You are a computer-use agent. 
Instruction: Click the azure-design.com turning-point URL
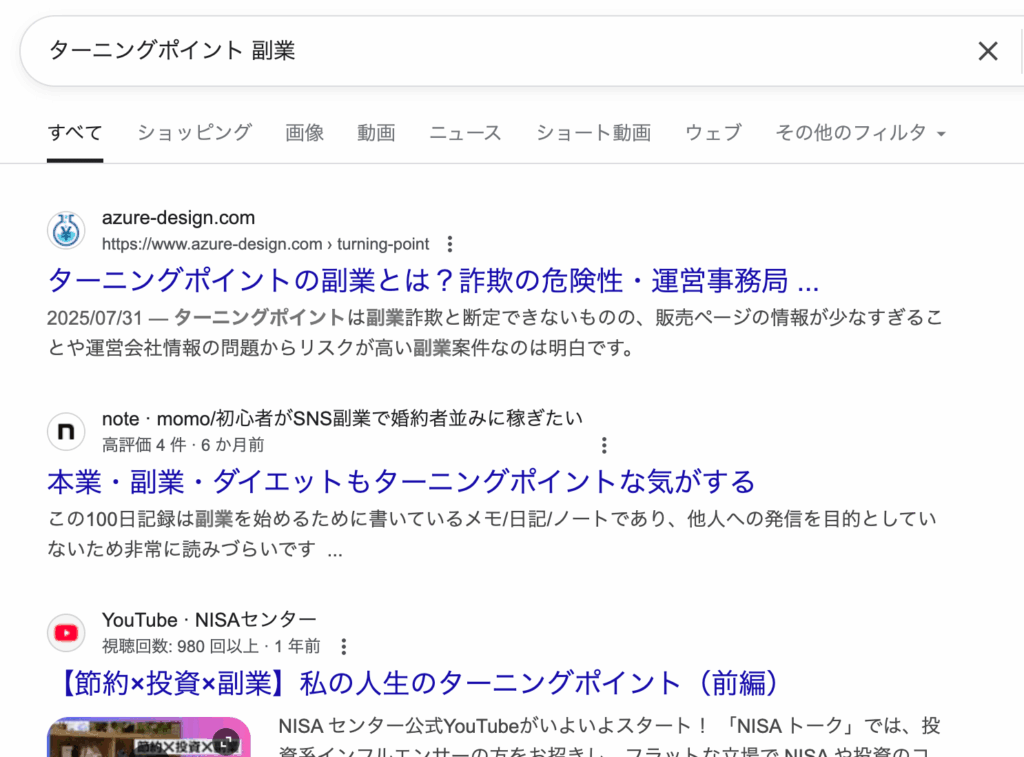(x=265, y=244)
